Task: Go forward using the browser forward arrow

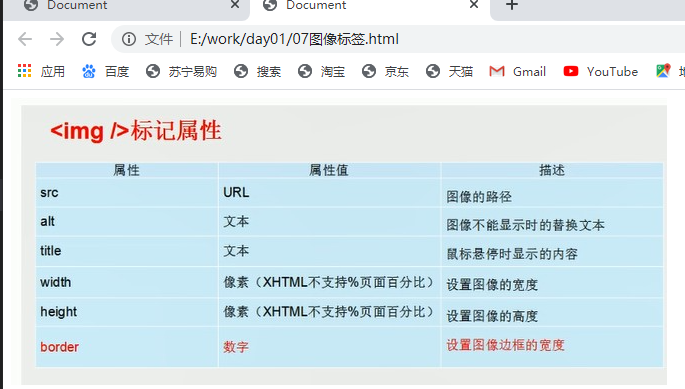Action: tap(57, 39)
